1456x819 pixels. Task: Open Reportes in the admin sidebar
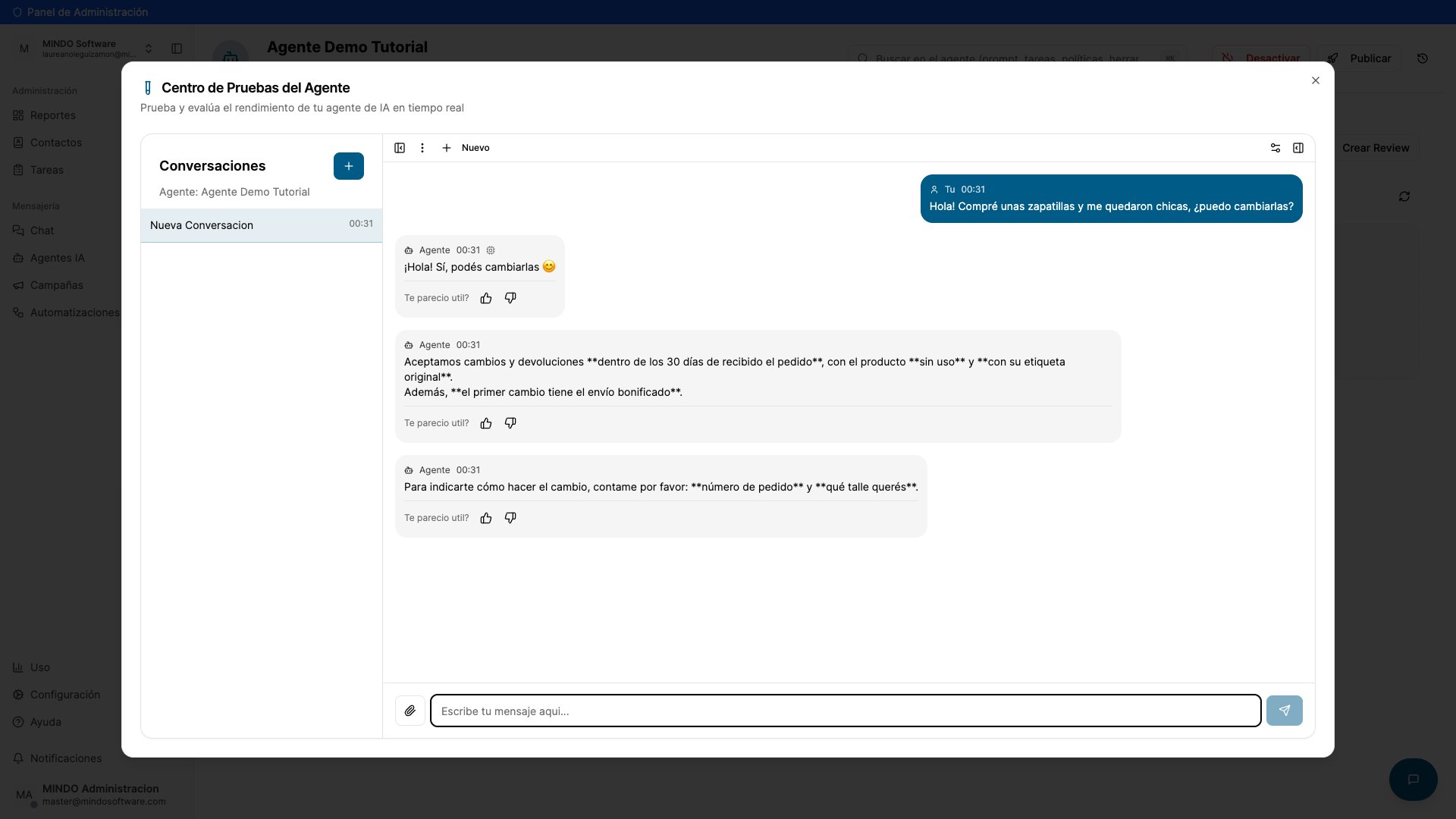tap(52, 115)
